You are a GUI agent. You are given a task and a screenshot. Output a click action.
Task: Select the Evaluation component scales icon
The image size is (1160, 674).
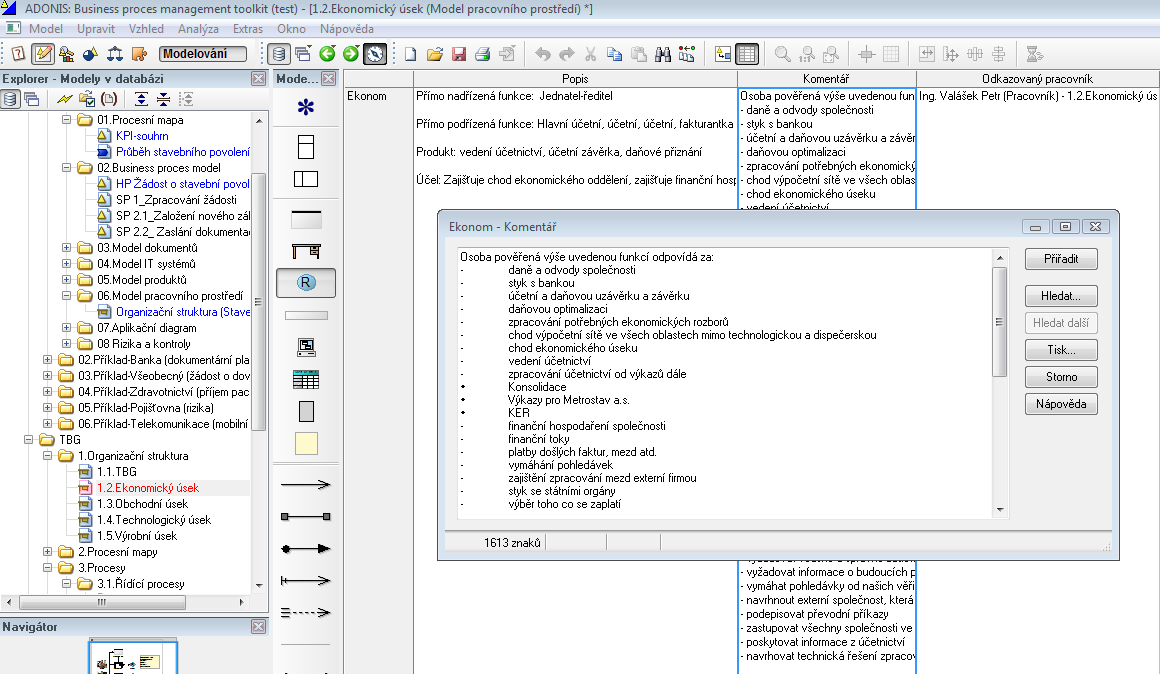click(115, 54)
